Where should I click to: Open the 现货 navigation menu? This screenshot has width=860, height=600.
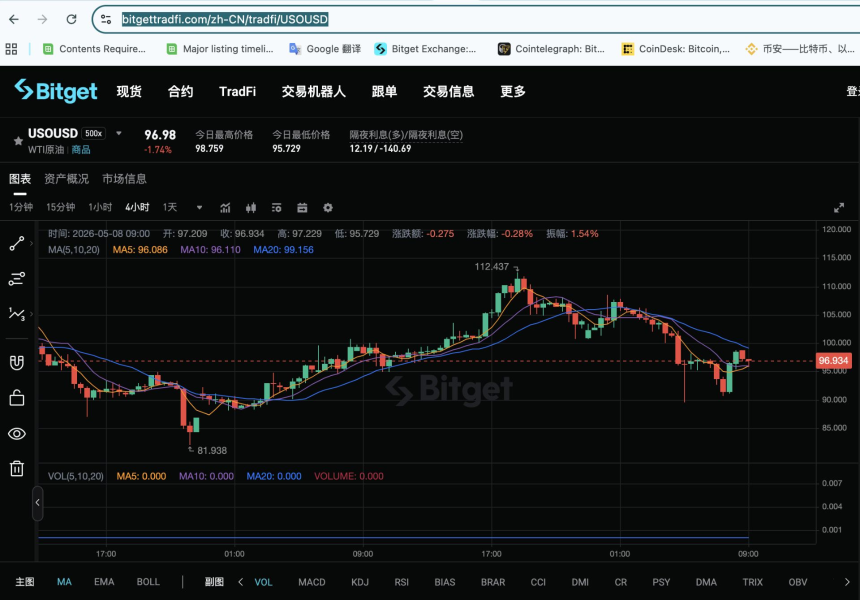click(129, 92)
